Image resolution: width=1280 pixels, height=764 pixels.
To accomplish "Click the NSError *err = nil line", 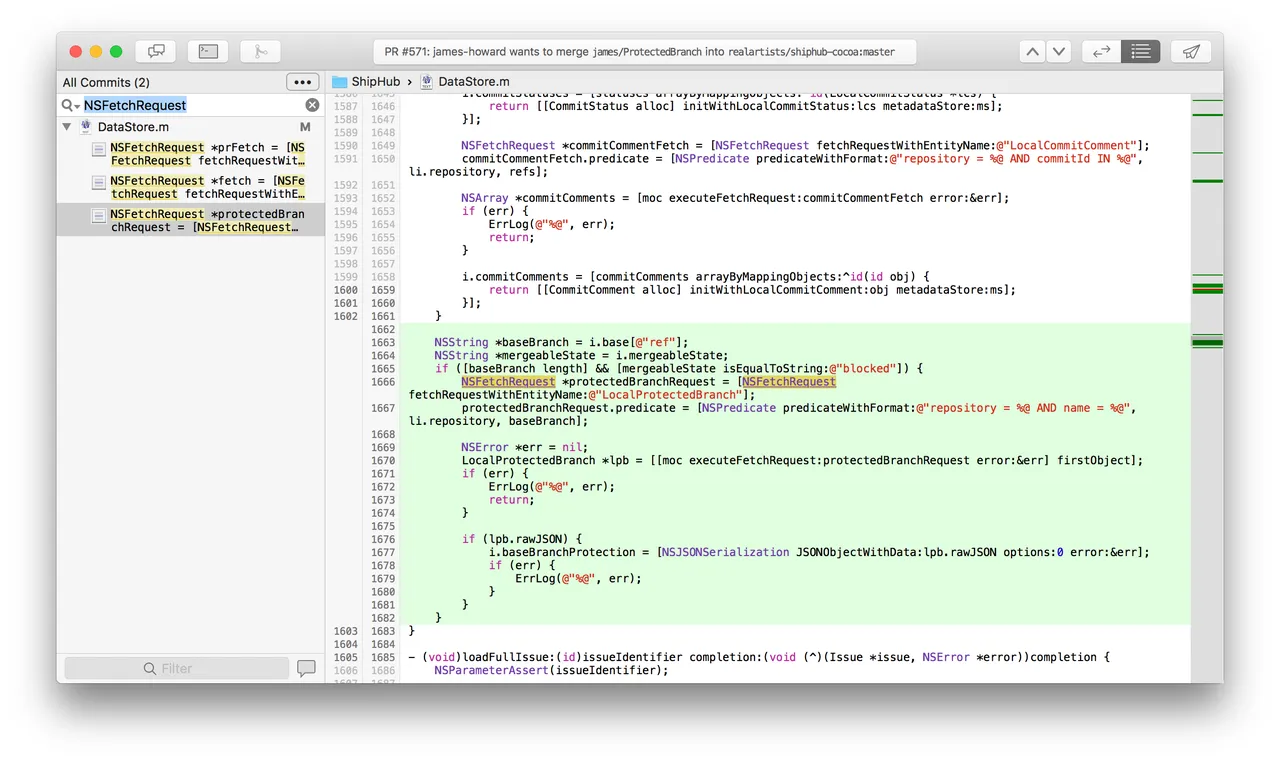I will coord(524,447).
